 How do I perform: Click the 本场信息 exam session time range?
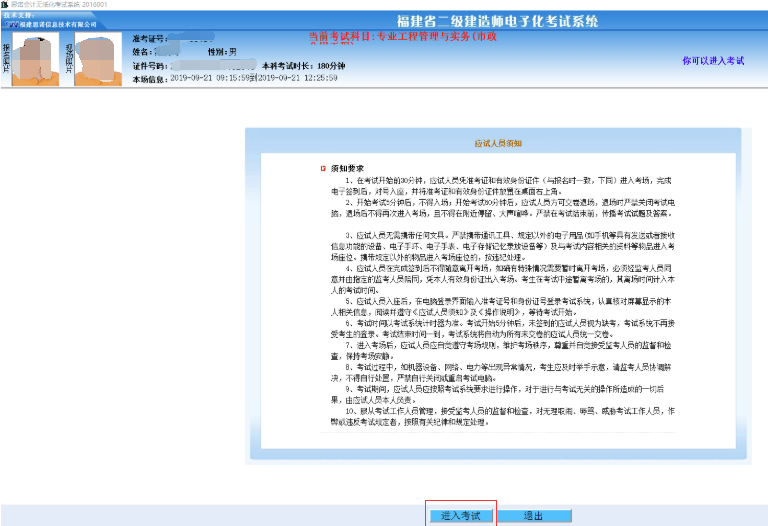[254, 78]
